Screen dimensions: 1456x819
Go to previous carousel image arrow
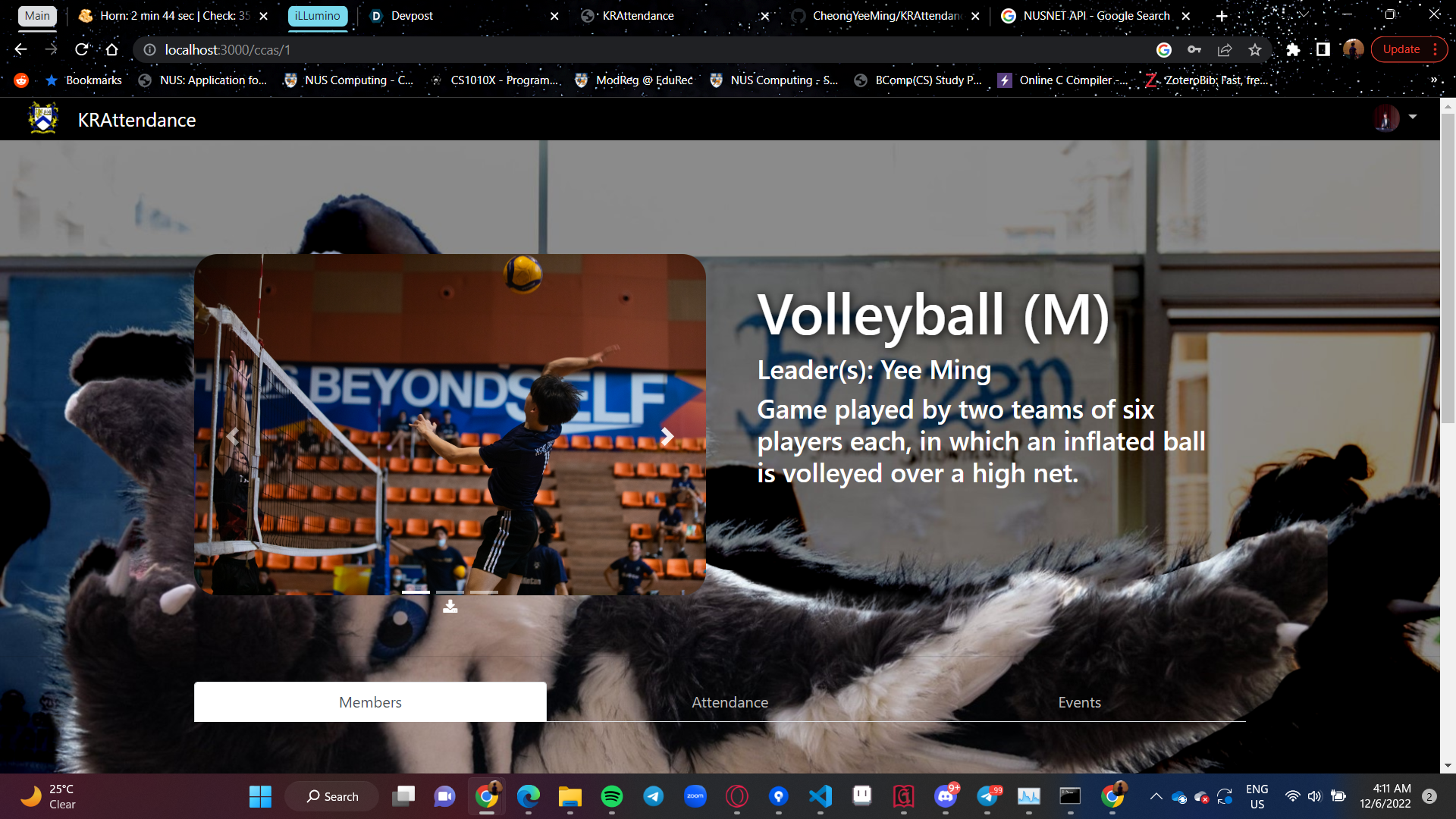tap(233, 436)
